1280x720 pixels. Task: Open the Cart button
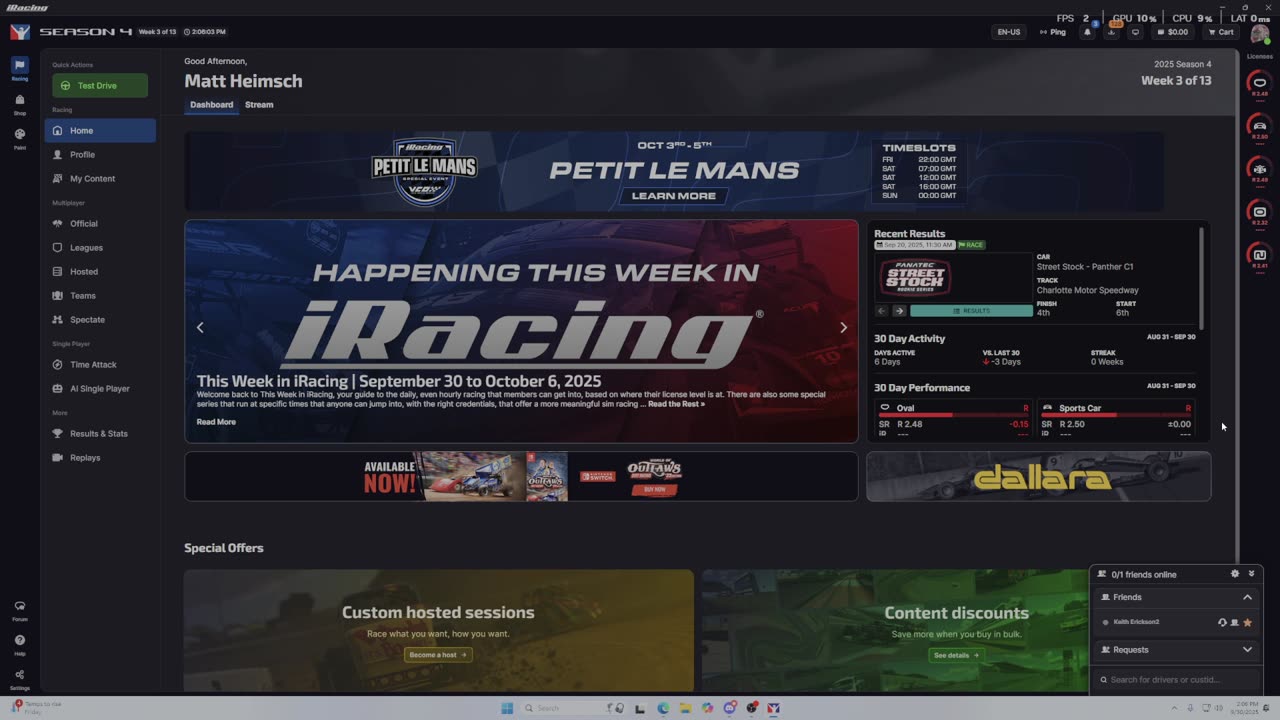pyautogui.click(x=1220, y=32)
